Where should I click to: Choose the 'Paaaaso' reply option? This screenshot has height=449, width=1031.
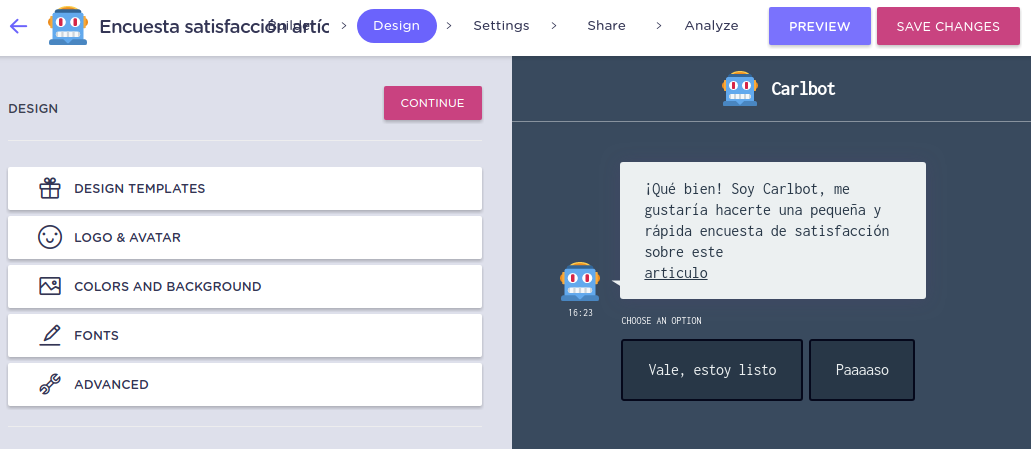[862, 370]
